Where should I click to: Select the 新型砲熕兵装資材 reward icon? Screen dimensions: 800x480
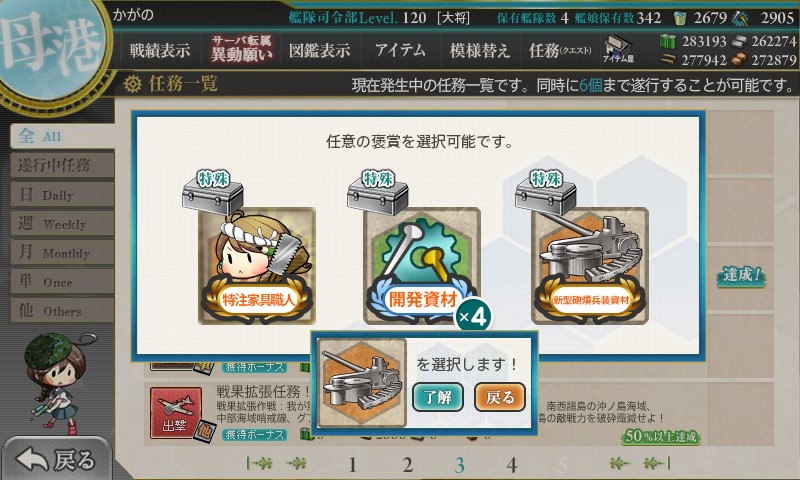click(590, 266)
